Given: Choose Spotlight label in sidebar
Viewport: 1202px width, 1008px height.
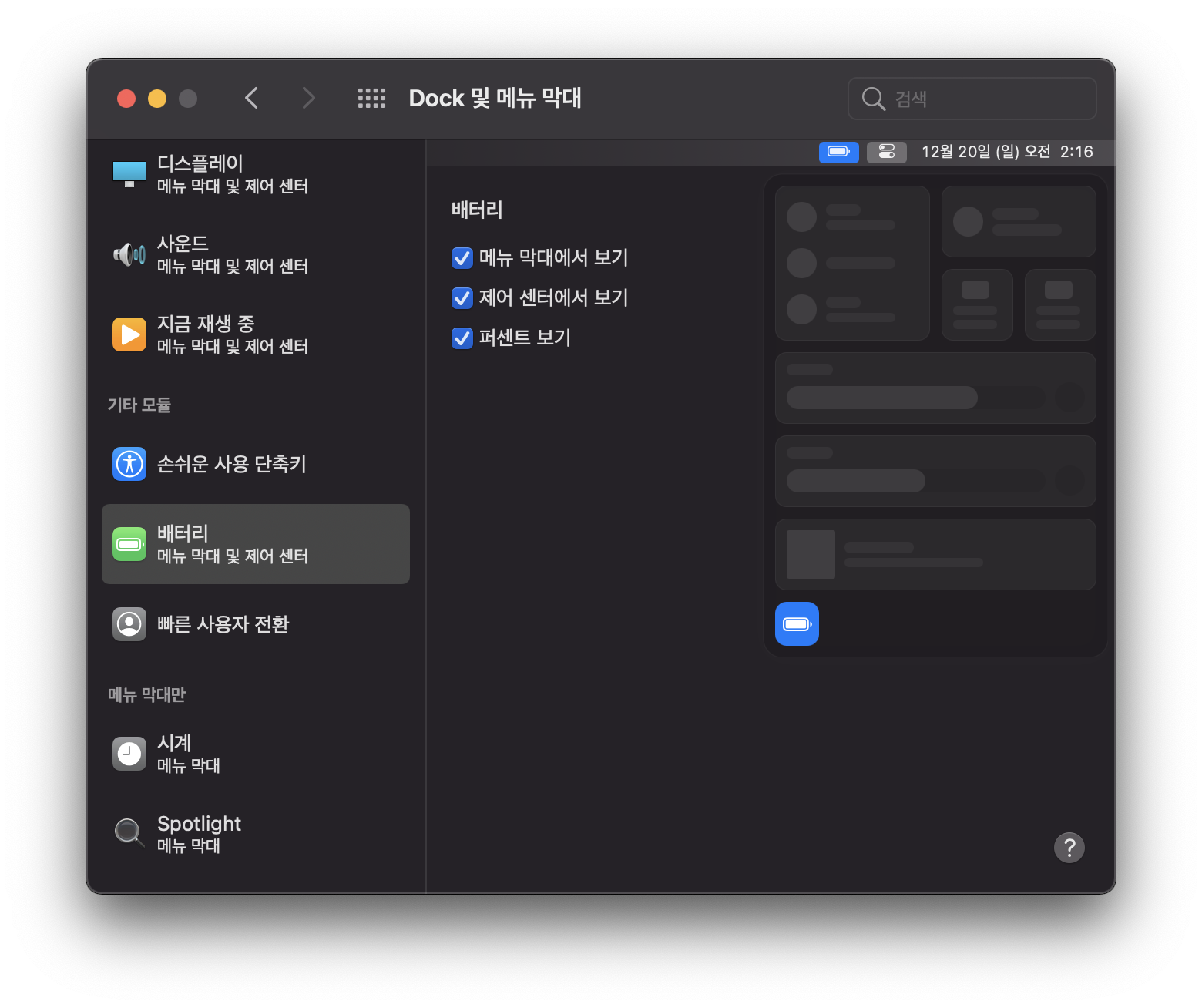Looking at the screenshot, I should point(199,824).
